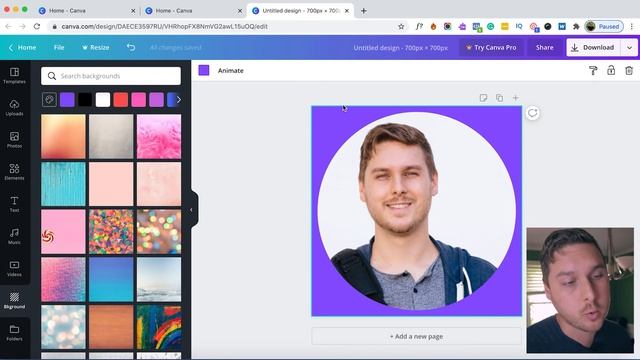Open the Templates sidebar panel
The width and height of the screenshot is (640, 360).
pos(14,76)
